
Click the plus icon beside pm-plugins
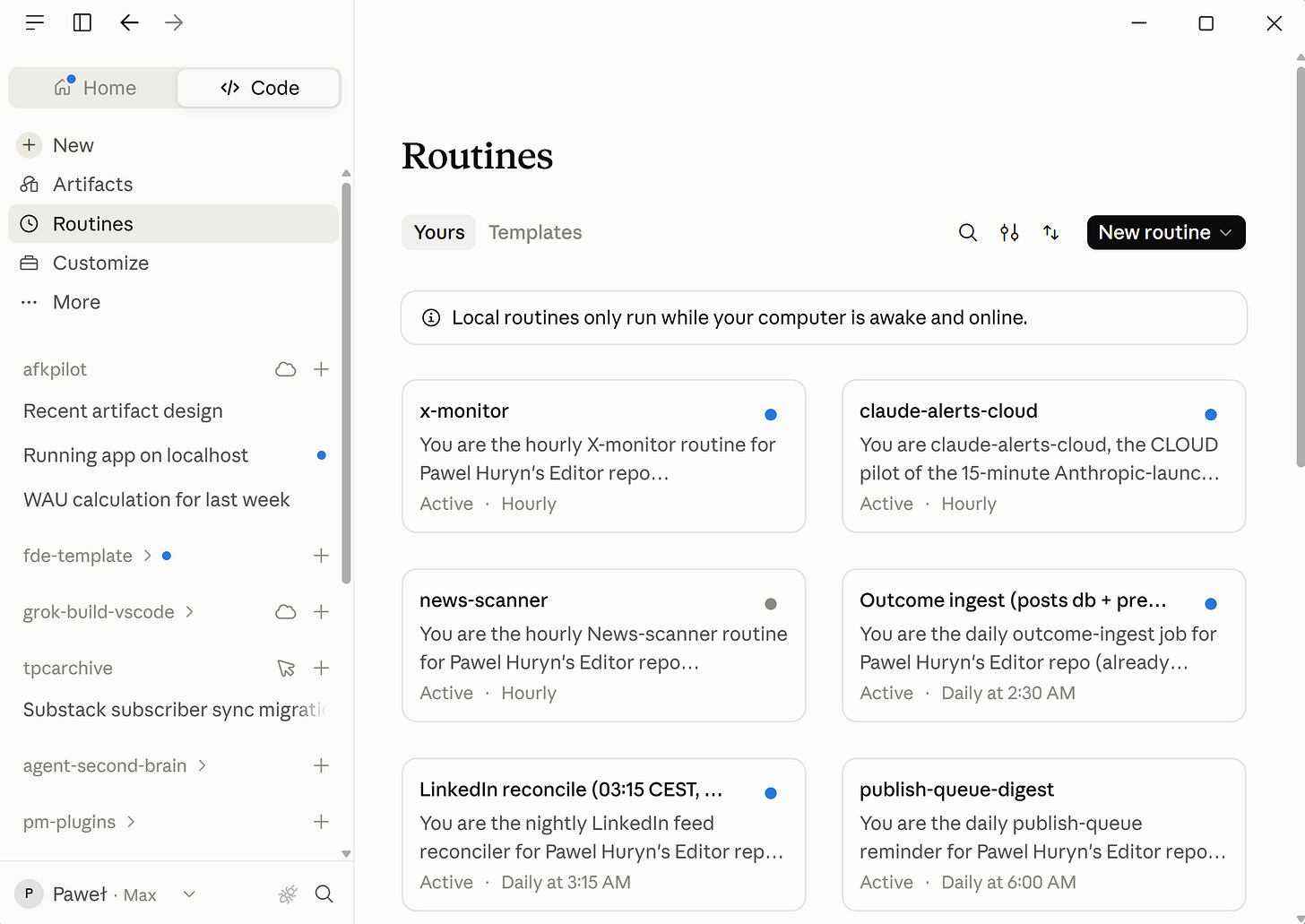pos(322,822)
